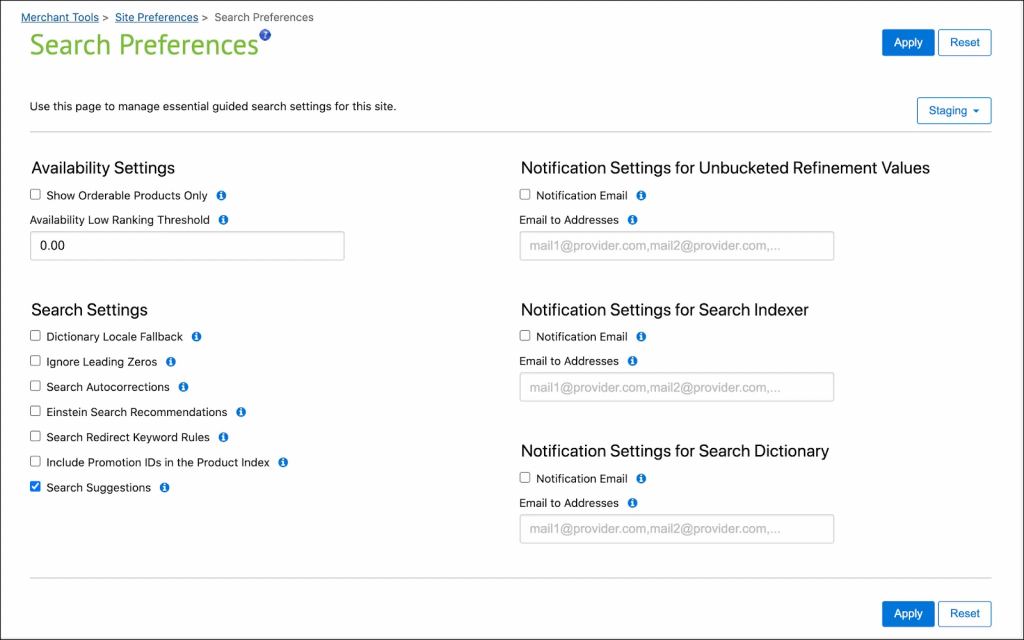Image resolution: width=1024 pixels, height=640 pixels.
Task: Open Notification Email info under Search Indexer
Action: [x=640, y=336]
